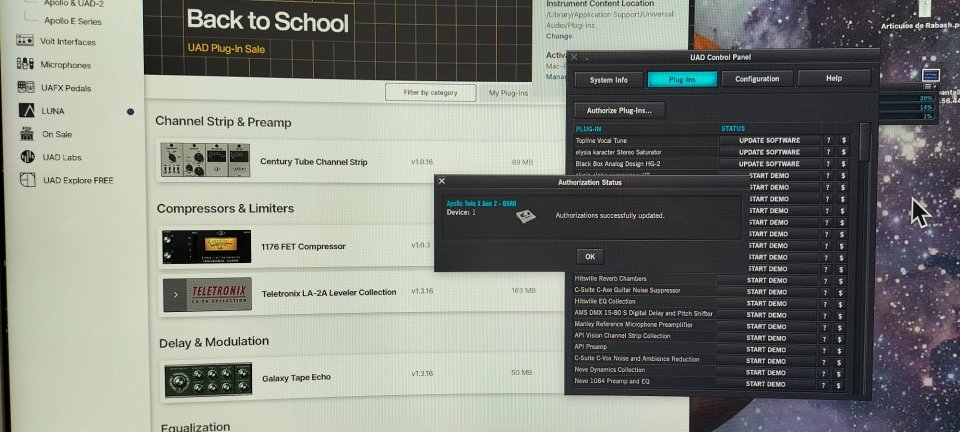Click OK in the Authorization Status dialog
Viewport: 960px width, 432px height.
[x=590, y=256]
